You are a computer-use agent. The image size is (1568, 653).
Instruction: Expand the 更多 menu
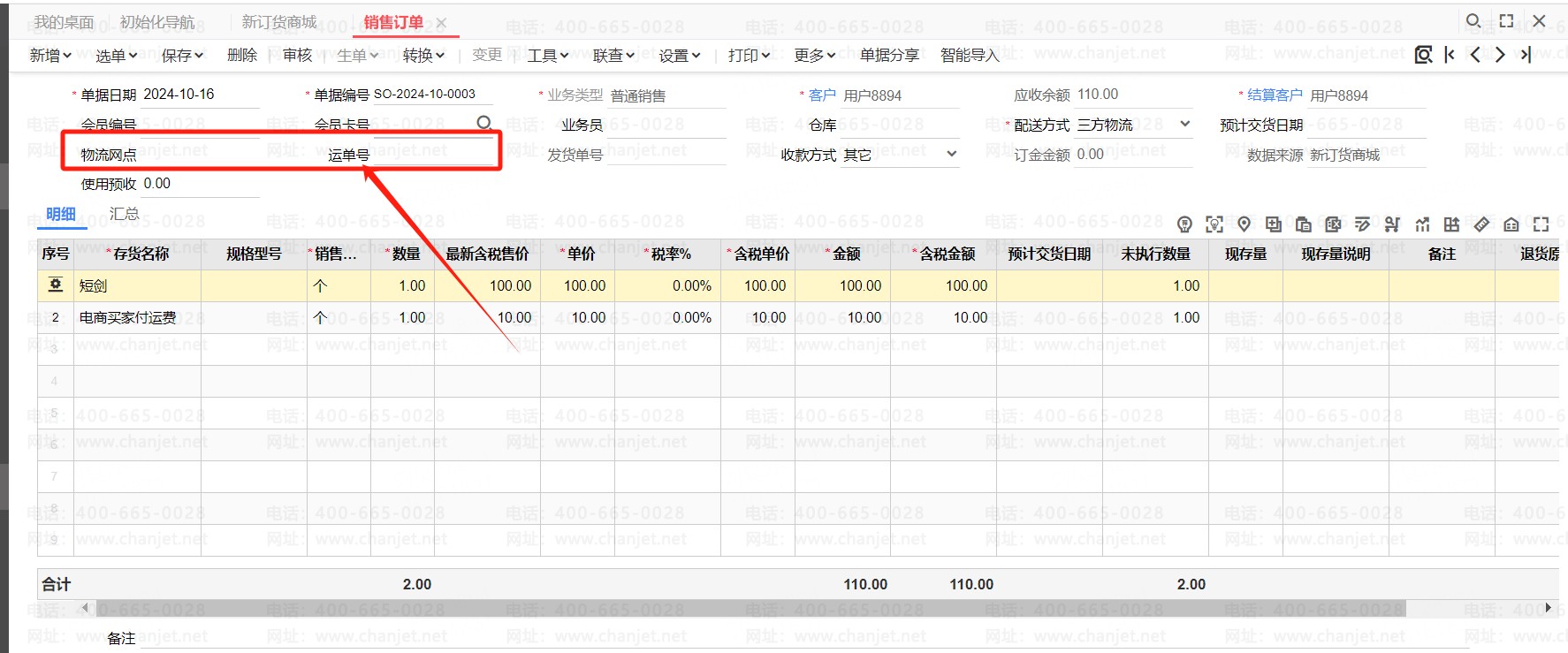point(815,56)
